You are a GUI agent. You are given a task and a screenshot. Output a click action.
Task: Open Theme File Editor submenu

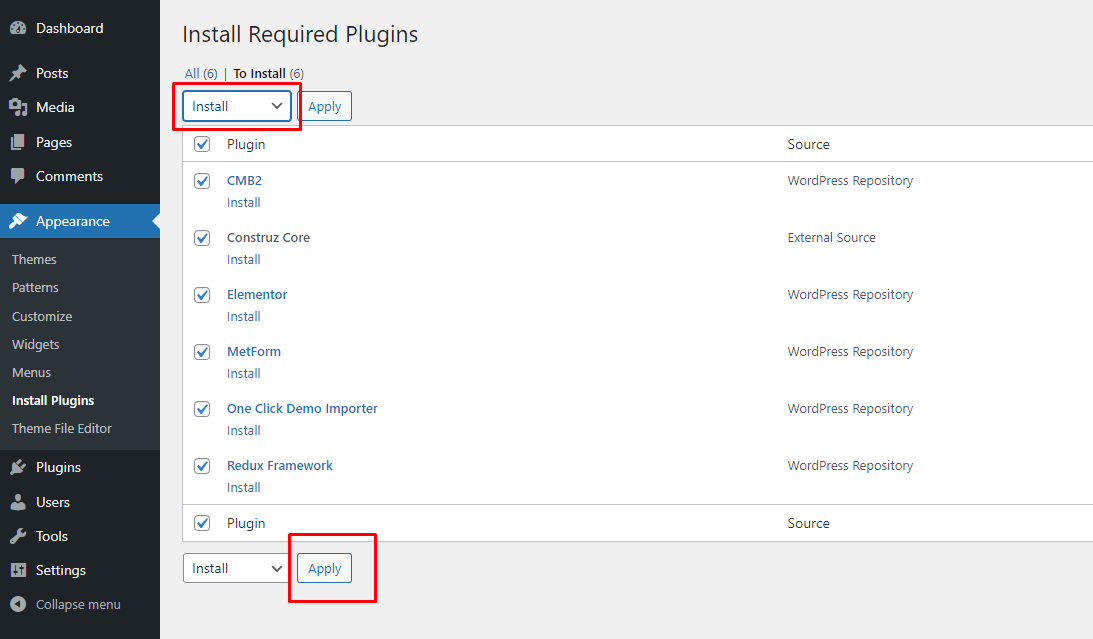[x=62, y=428]
